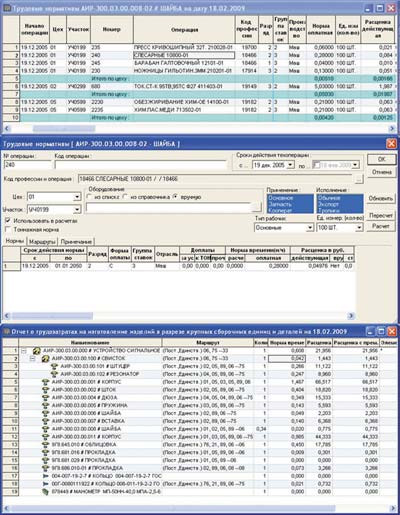Collapse the СВИСТОК tree node

click(x=32, y=359)
